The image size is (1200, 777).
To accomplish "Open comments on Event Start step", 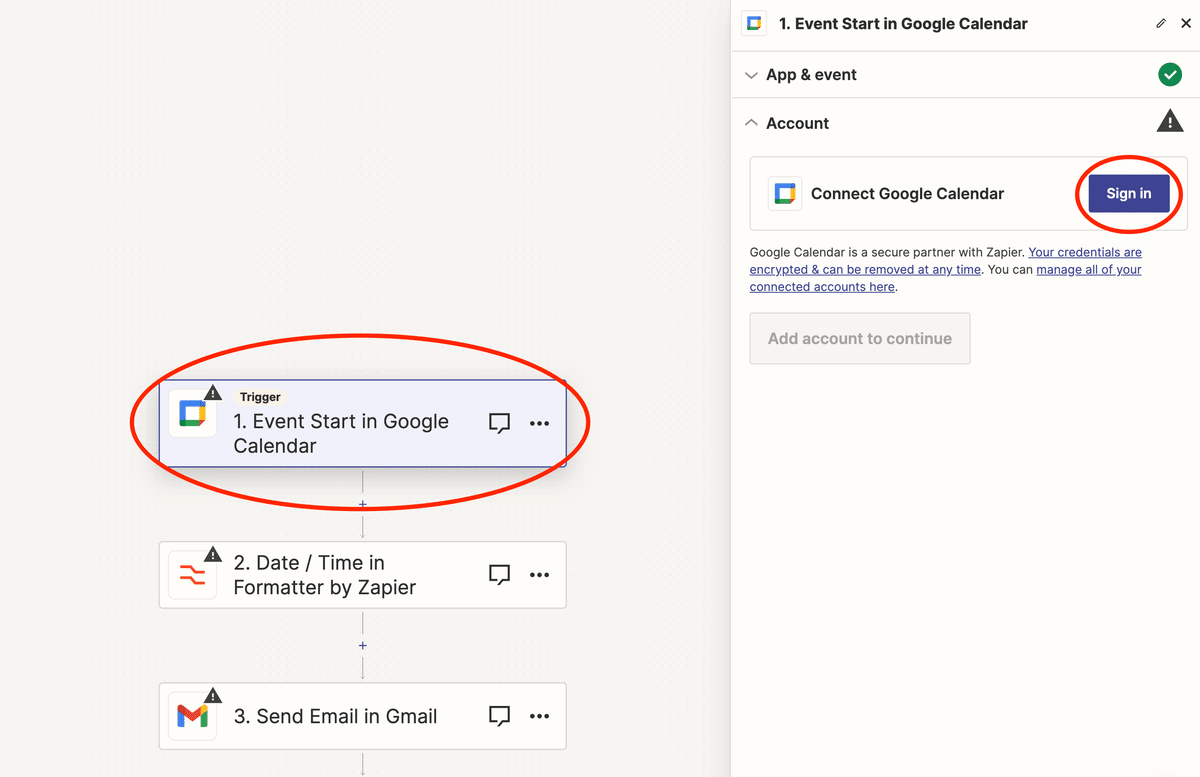I will click(x=499, y=424).
